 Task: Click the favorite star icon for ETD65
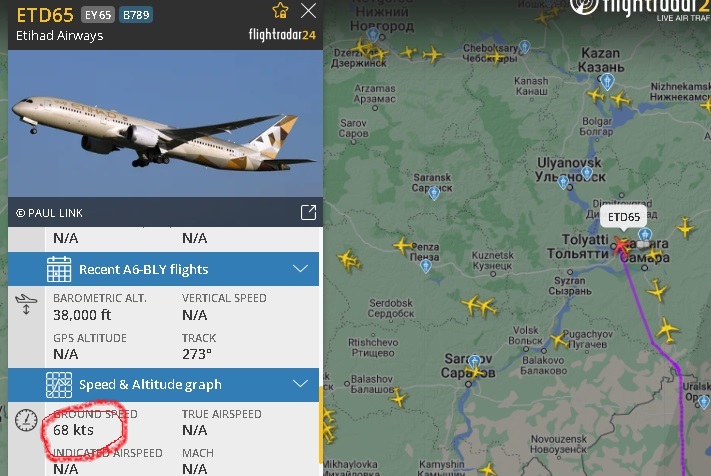point(280,10)
